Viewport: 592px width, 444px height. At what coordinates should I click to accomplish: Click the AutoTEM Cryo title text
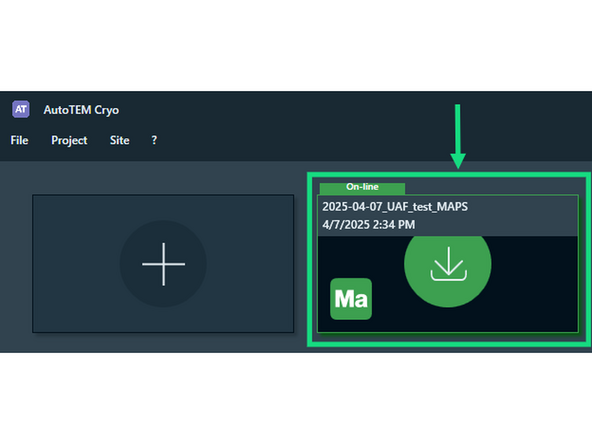pyautogui.click(x=81, y=110)
